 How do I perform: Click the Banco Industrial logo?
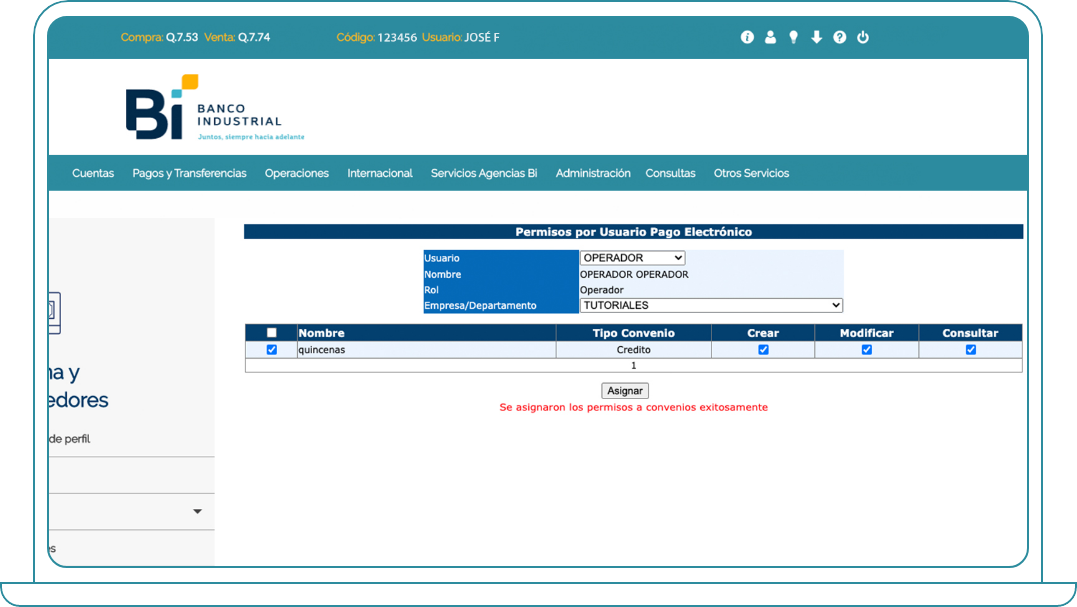(x=214, y=107)
